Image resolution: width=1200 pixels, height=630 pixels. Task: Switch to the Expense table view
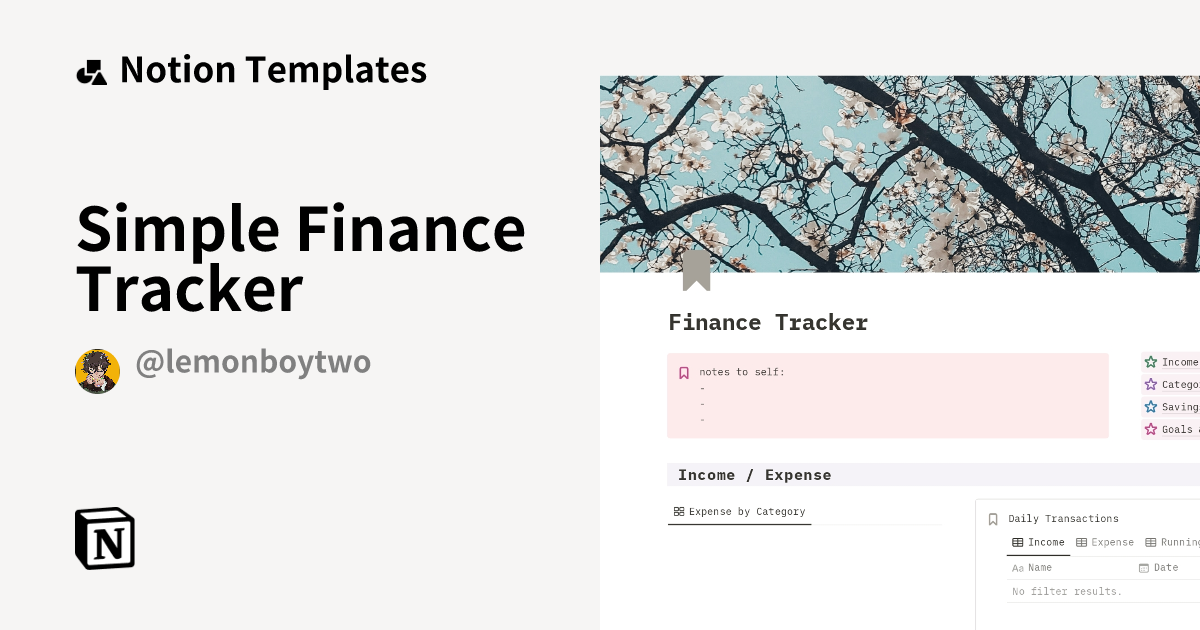click(x=1105, y=542)
